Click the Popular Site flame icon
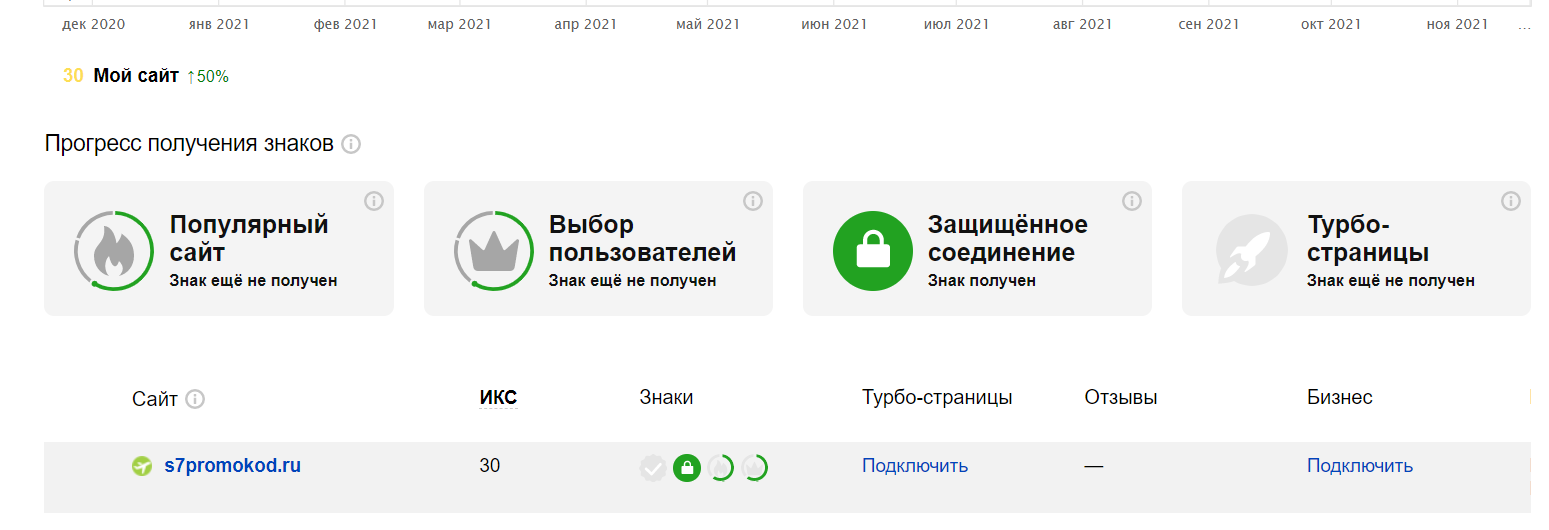This screenshot has width=1549, height=530. [x=114, y=250]
